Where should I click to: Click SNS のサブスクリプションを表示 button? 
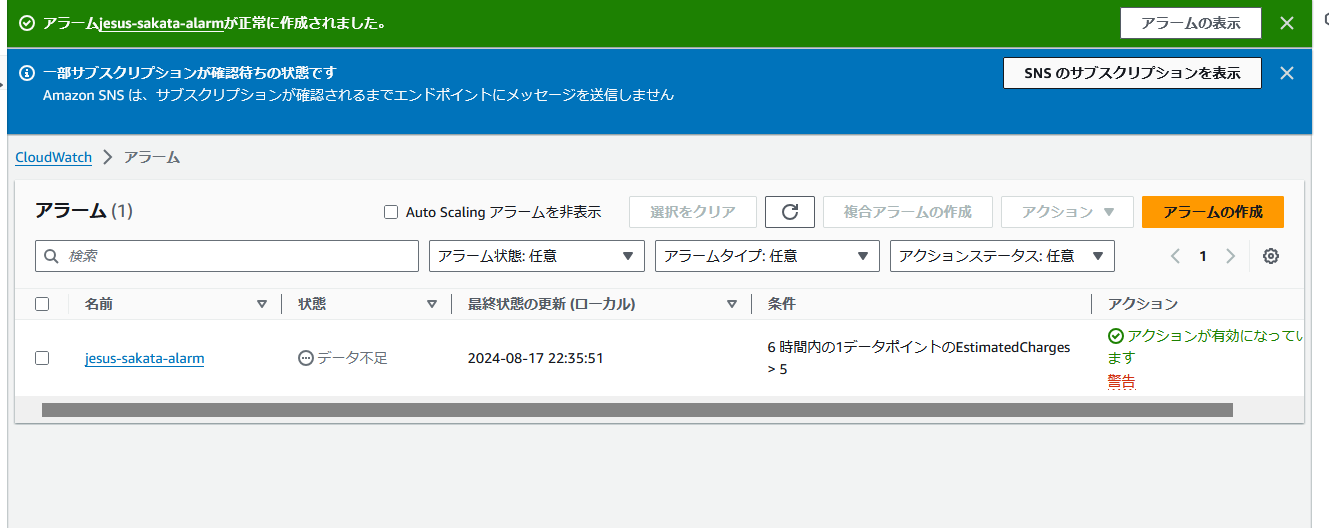point(1132,73)
